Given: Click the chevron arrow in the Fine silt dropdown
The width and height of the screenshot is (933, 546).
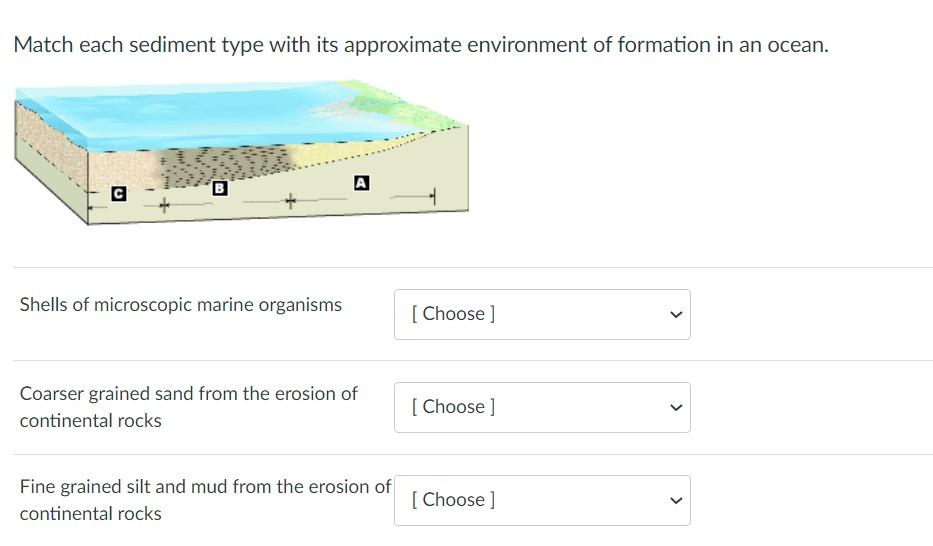Looking at the screenshot, I should [x=676, y=500].
